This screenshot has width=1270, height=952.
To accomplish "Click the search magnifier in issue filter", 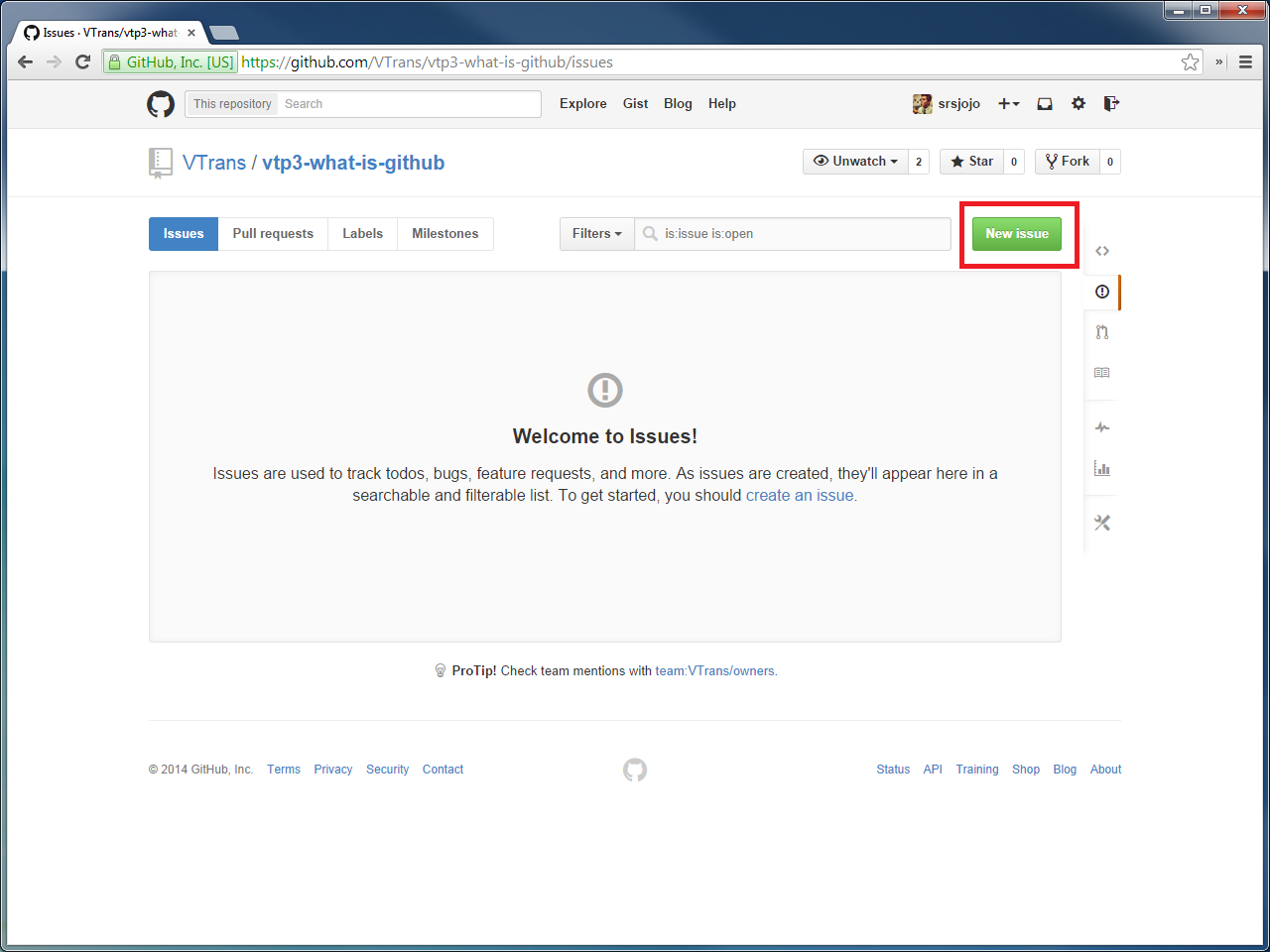I will (x=650, y=234).
